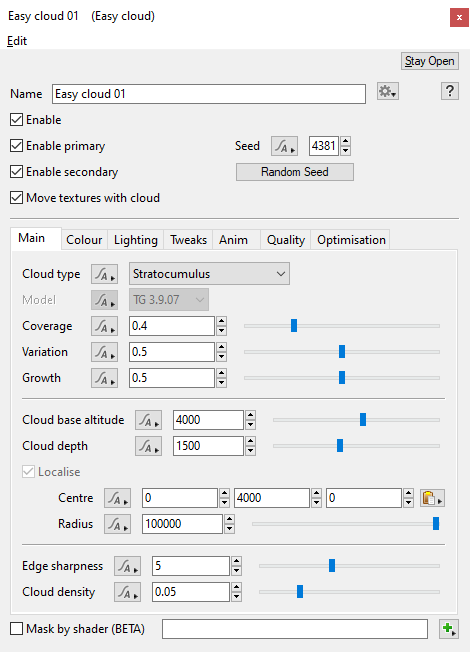
Task: Click the Cloud base altitude slider handle
Action: click(363, 420)
